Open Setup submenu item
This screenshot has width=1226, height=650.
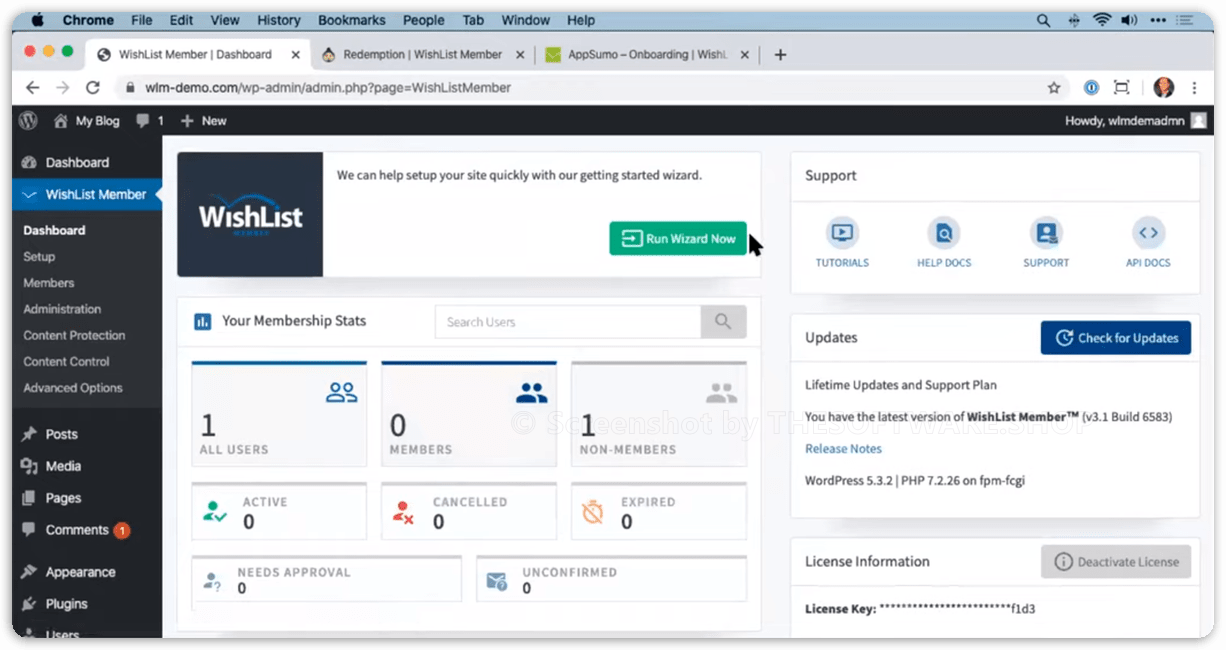pyautogui.click(x=39, y=257)
